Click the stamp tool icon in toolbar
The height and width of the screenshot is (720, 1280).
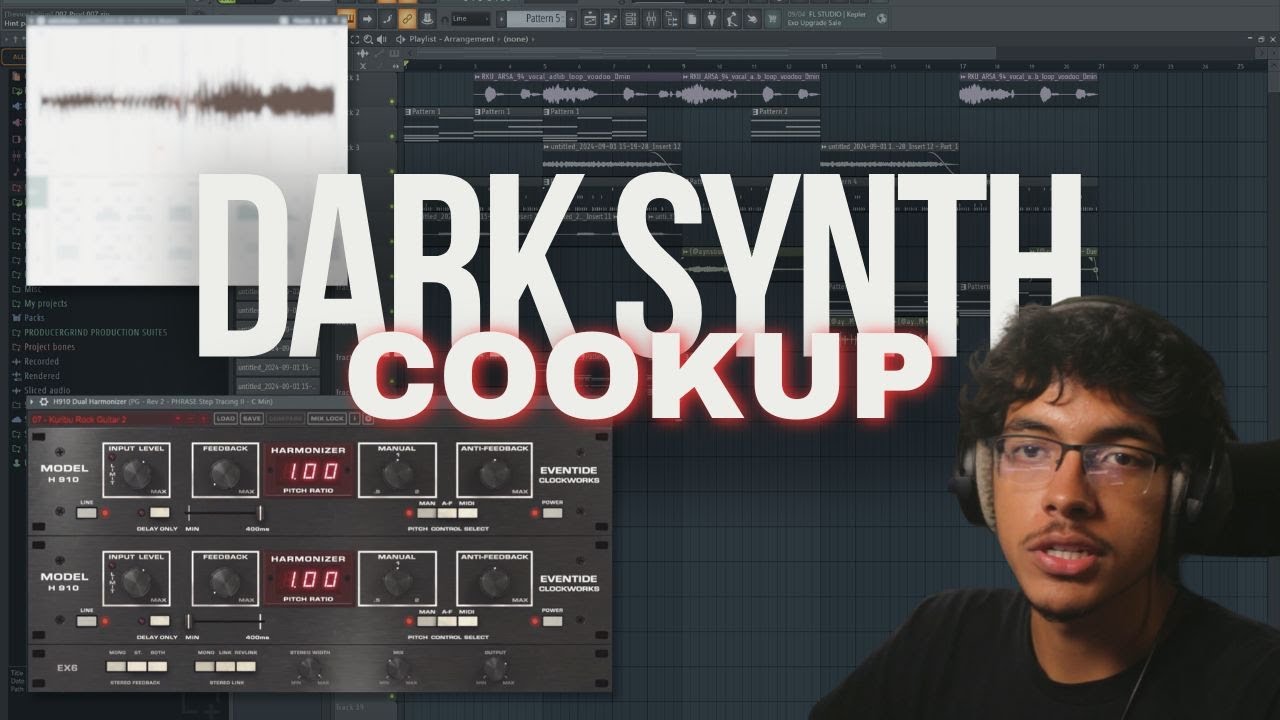pyautogui.click(x=426, y=18)
